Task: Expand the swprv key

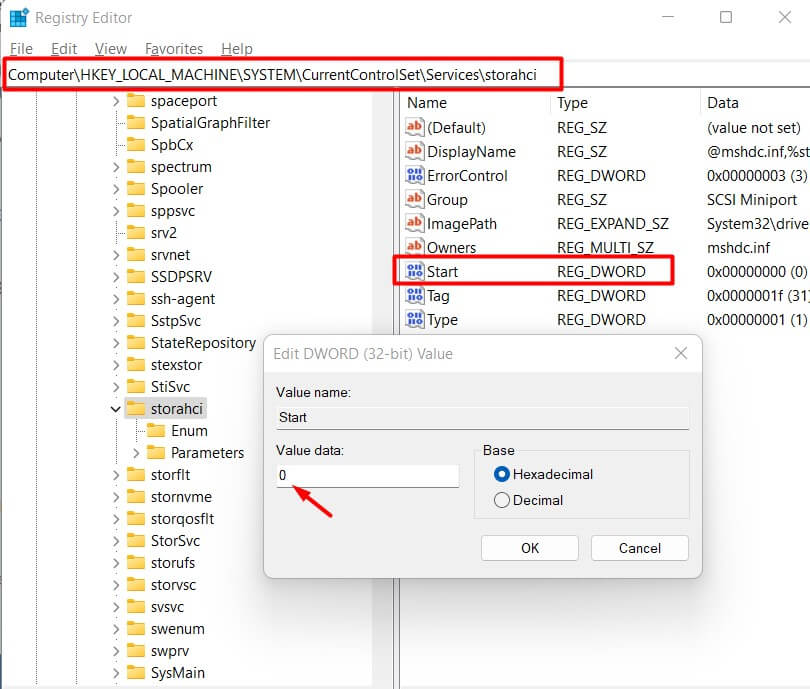Action: (116, 651)
